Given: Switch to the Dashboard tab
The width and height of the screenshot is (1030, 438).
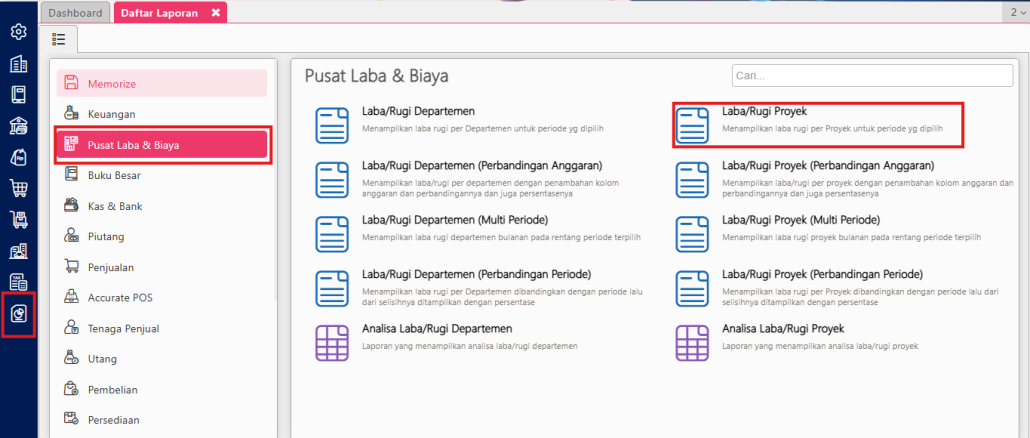Looking at the screenshot, I should click(76, 13).
